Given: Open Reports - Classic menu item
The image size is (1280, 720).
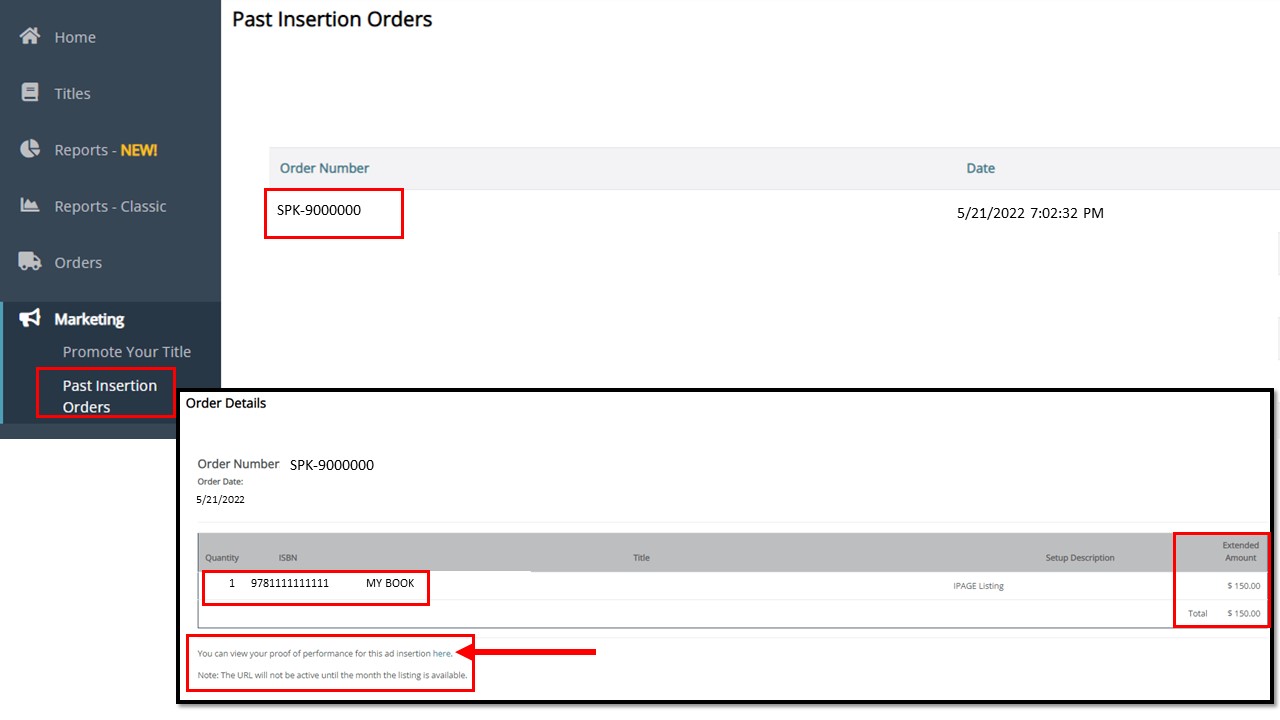Looking at the screenshot, I should (110, 206).
